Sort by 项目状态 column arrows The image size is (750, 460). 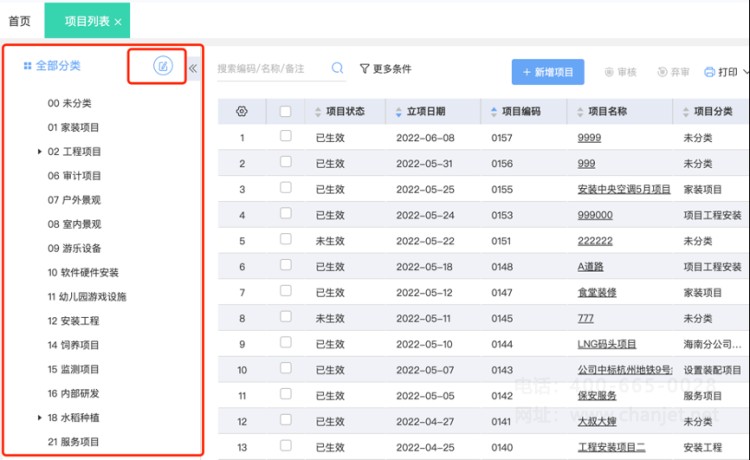pos(318,112)
